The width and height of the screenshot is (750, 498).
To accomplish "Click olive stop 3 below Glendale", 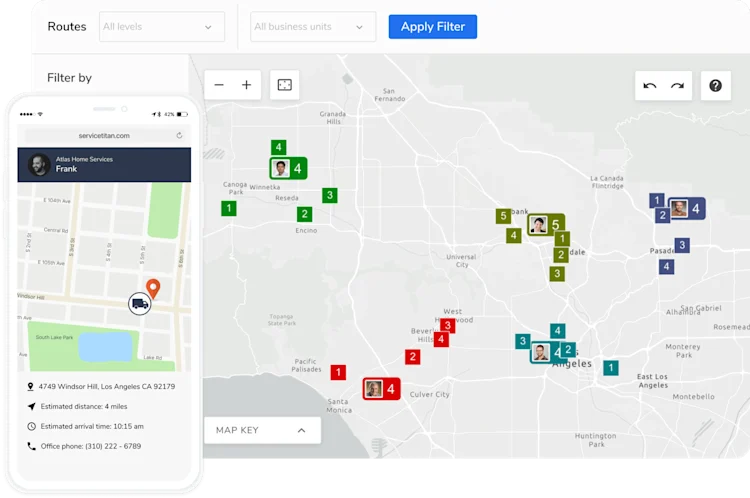I will tap(557, 274).
